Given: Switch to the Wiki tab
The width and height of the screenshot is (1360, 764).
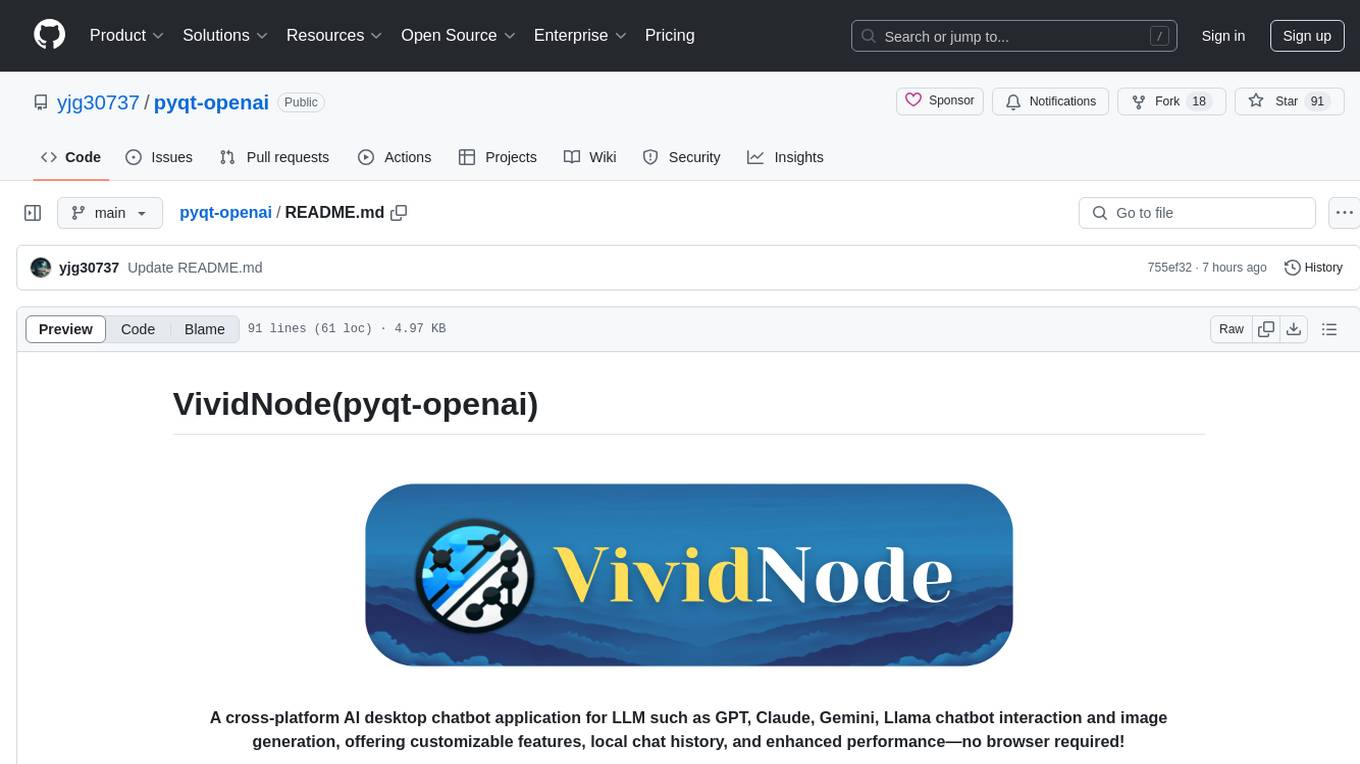Looking at the screenshot, I should (x=590, y=157).
